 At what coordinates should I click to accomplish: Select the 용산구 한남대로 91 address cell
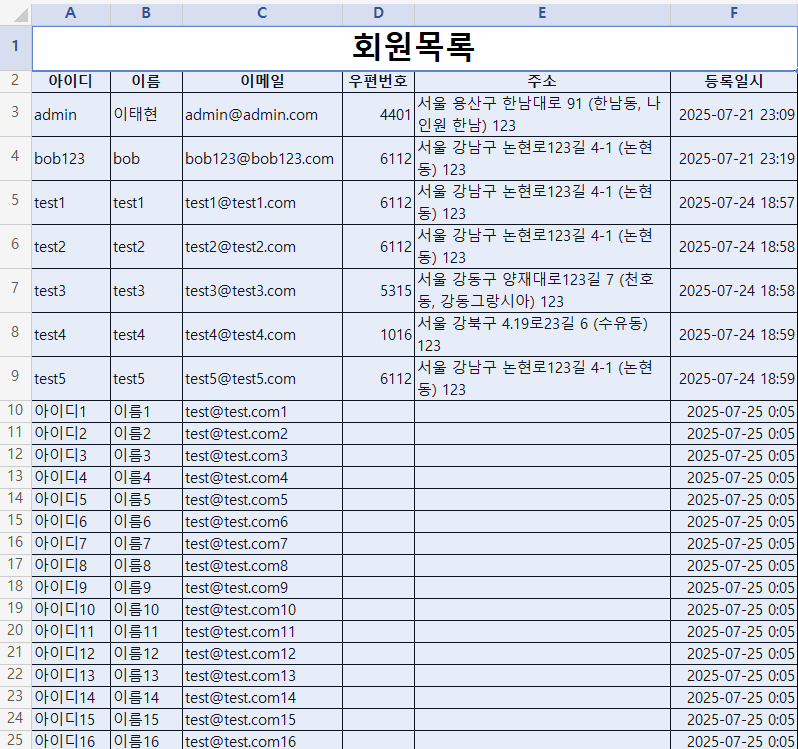click(542, 114)
